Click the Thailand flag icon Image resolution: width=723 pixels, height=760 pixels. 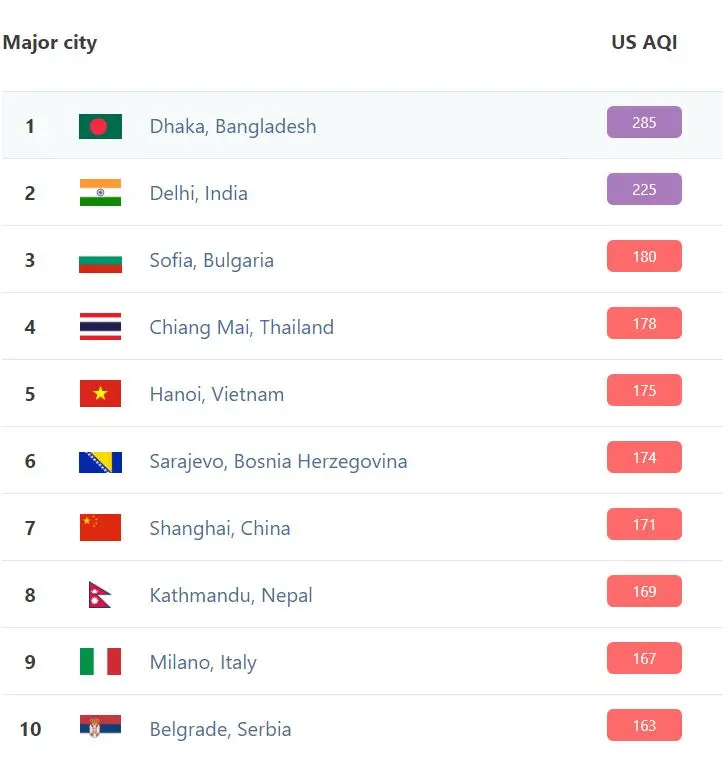point(100,327)
